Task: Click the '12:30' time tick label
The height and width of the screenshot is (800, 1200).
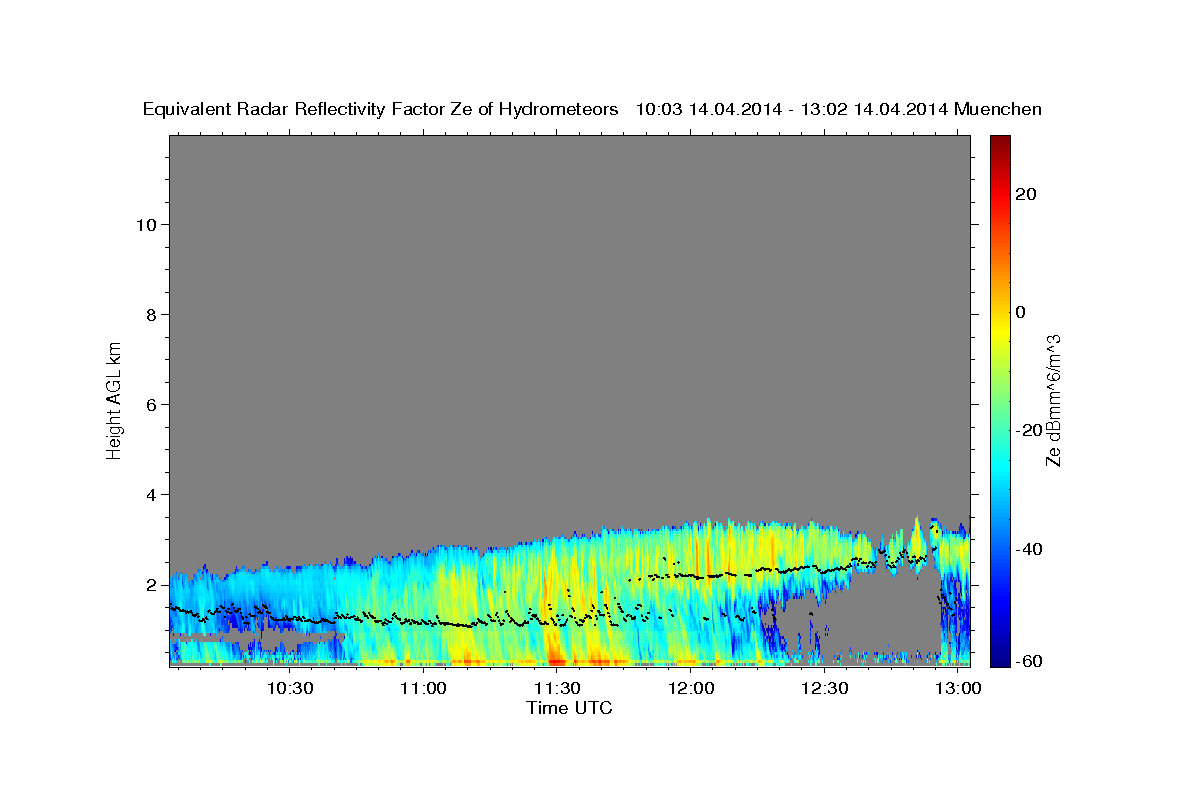Action: click(x=824, y=688)
